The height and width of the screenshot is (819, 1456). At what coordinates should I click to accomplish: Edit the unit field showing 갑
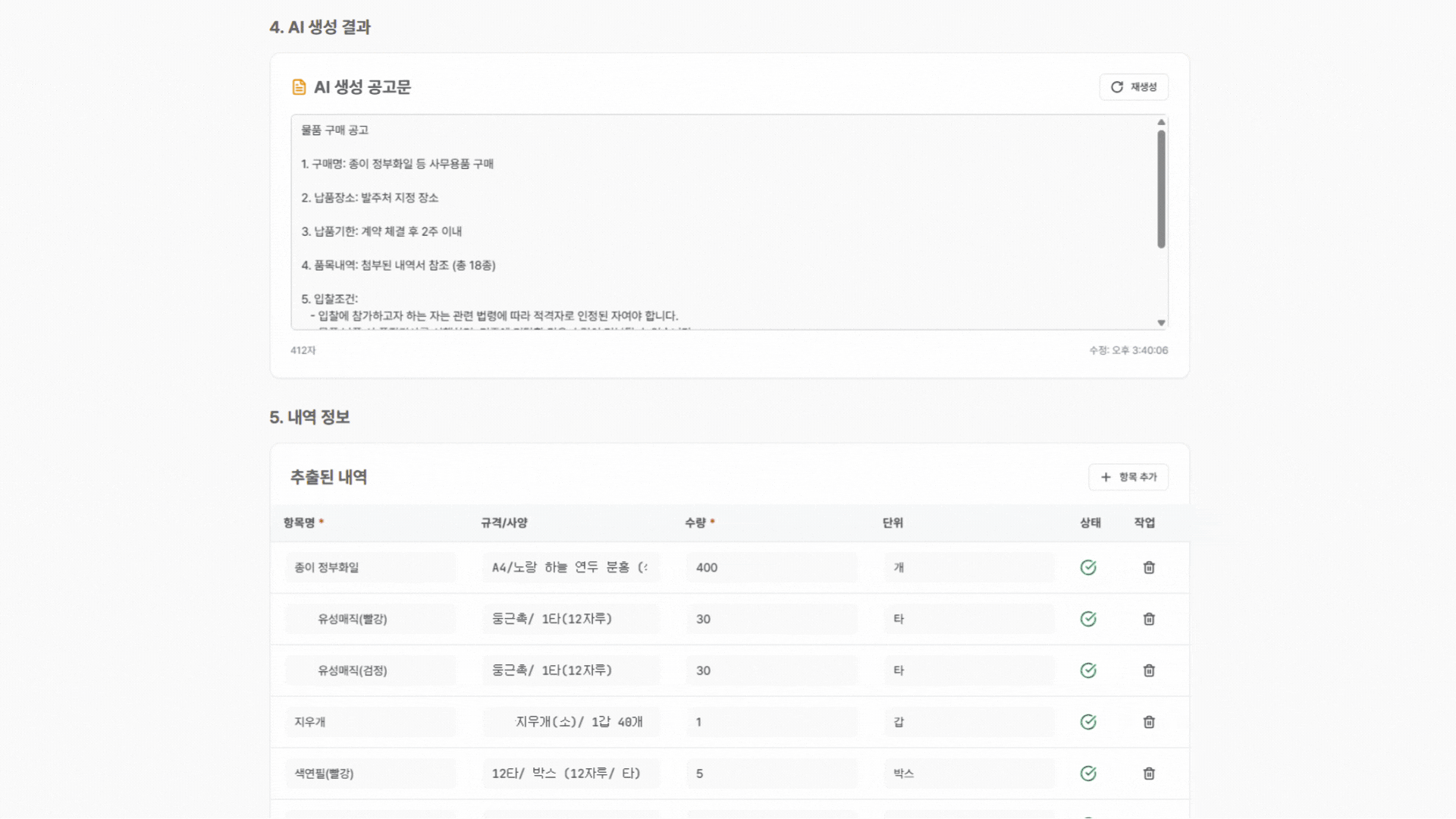tap(969, 722)
